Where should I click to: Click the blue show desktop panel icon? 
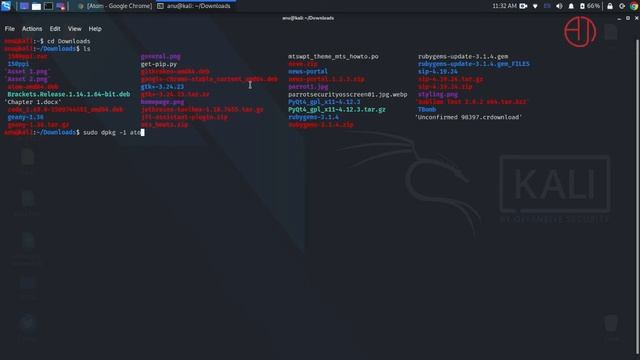point(24,6)
